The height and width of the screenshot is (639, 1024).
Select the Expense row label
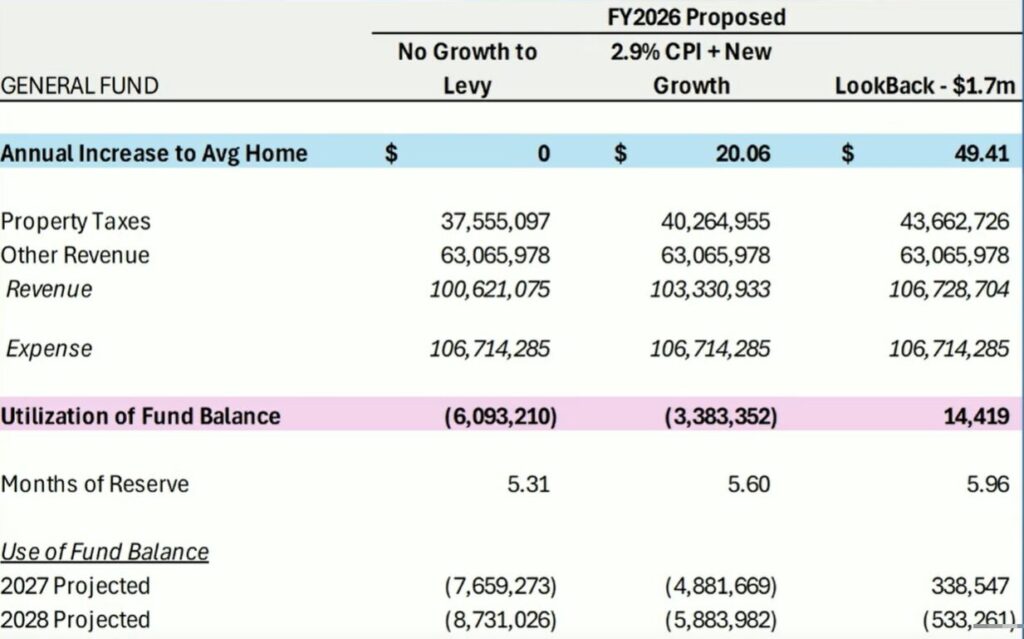pos(49,348)
